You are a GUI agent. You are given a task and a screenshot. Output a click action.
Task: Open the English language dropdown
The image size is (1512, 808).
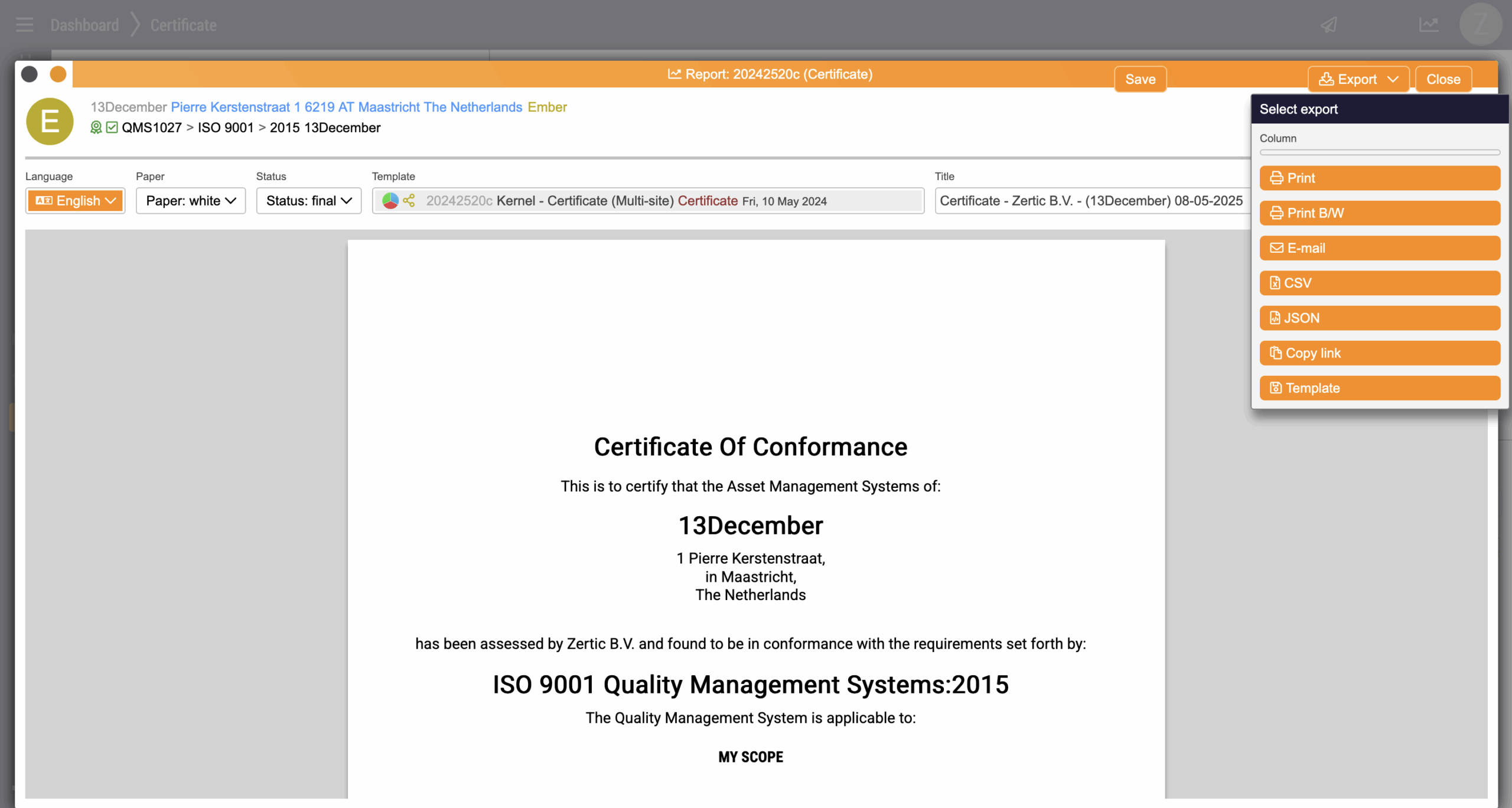(x=75, y=201)
